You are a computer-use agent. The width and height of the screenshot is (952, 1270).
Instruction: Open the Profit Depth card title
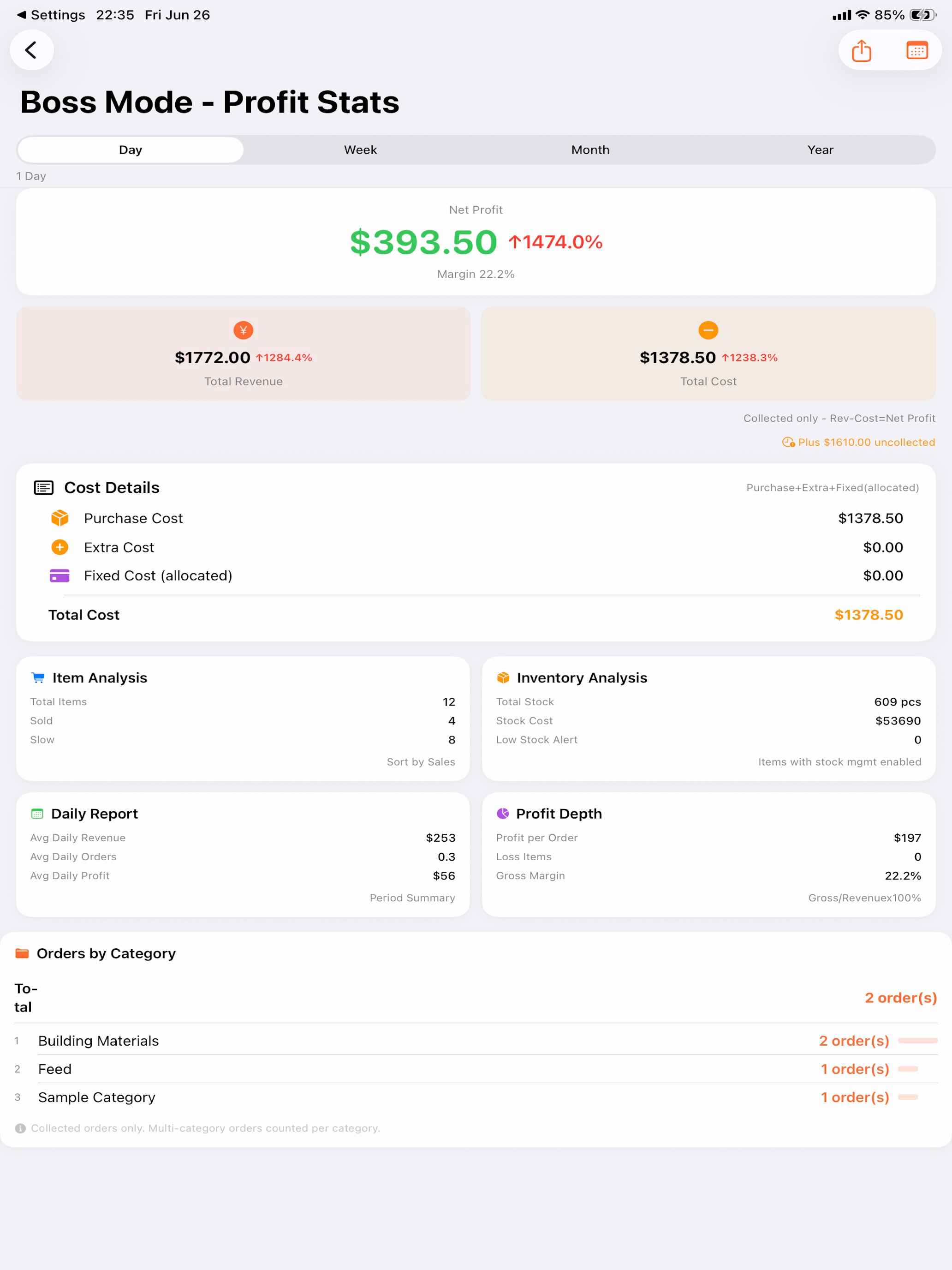coord(559,814)
